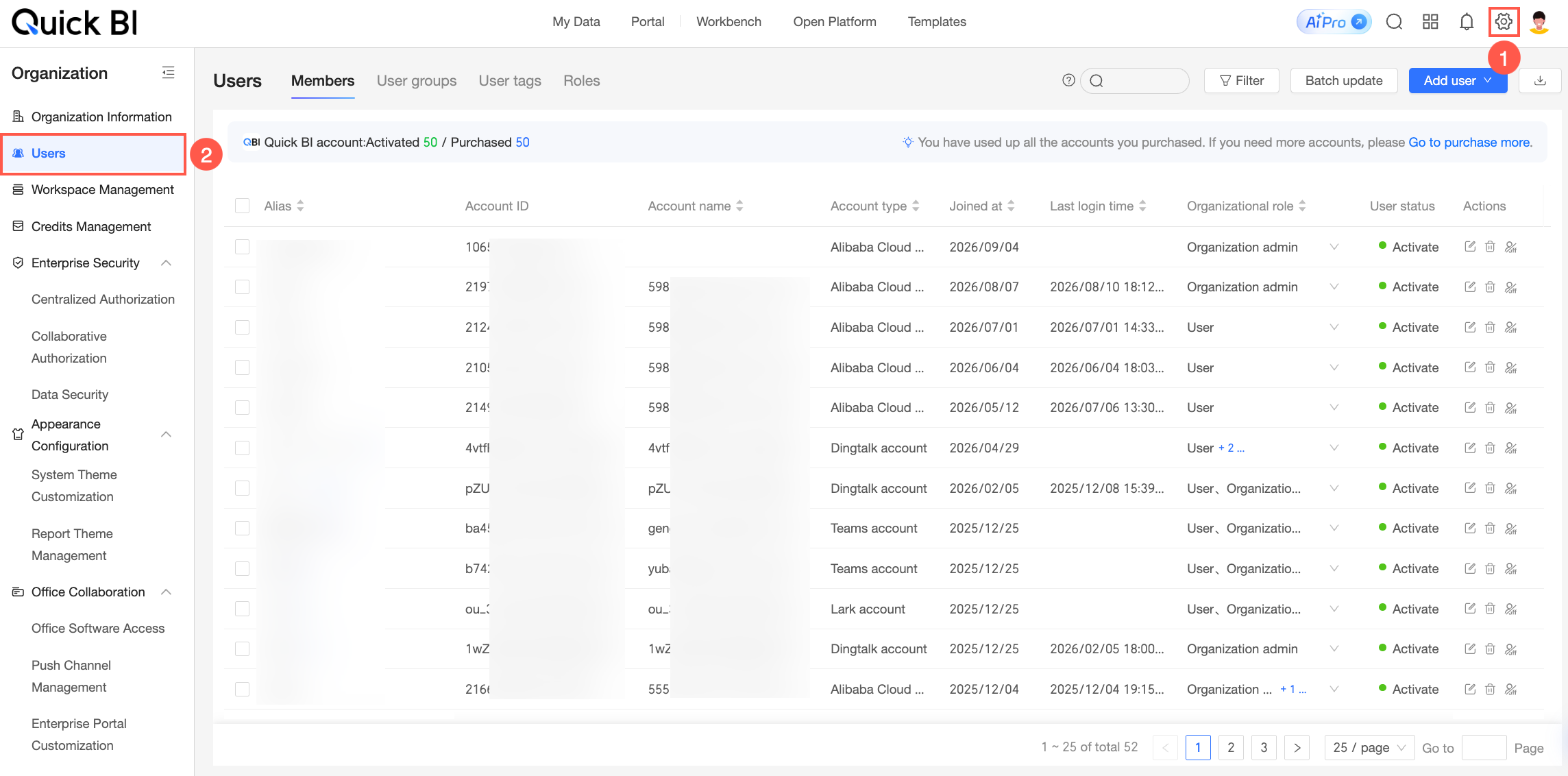Edit the user joined 2026/09/04
The height and width of the screenshot is (776, 1568).
[1470, 247]
